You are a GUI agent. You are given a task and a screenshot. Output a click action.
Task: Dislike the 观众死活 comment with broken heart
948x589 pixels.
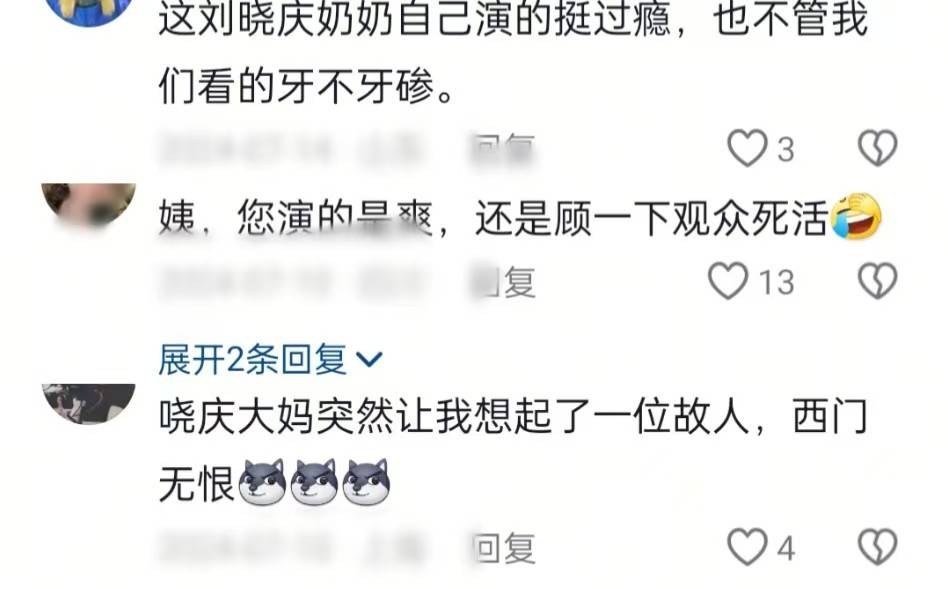coord(878,281)
